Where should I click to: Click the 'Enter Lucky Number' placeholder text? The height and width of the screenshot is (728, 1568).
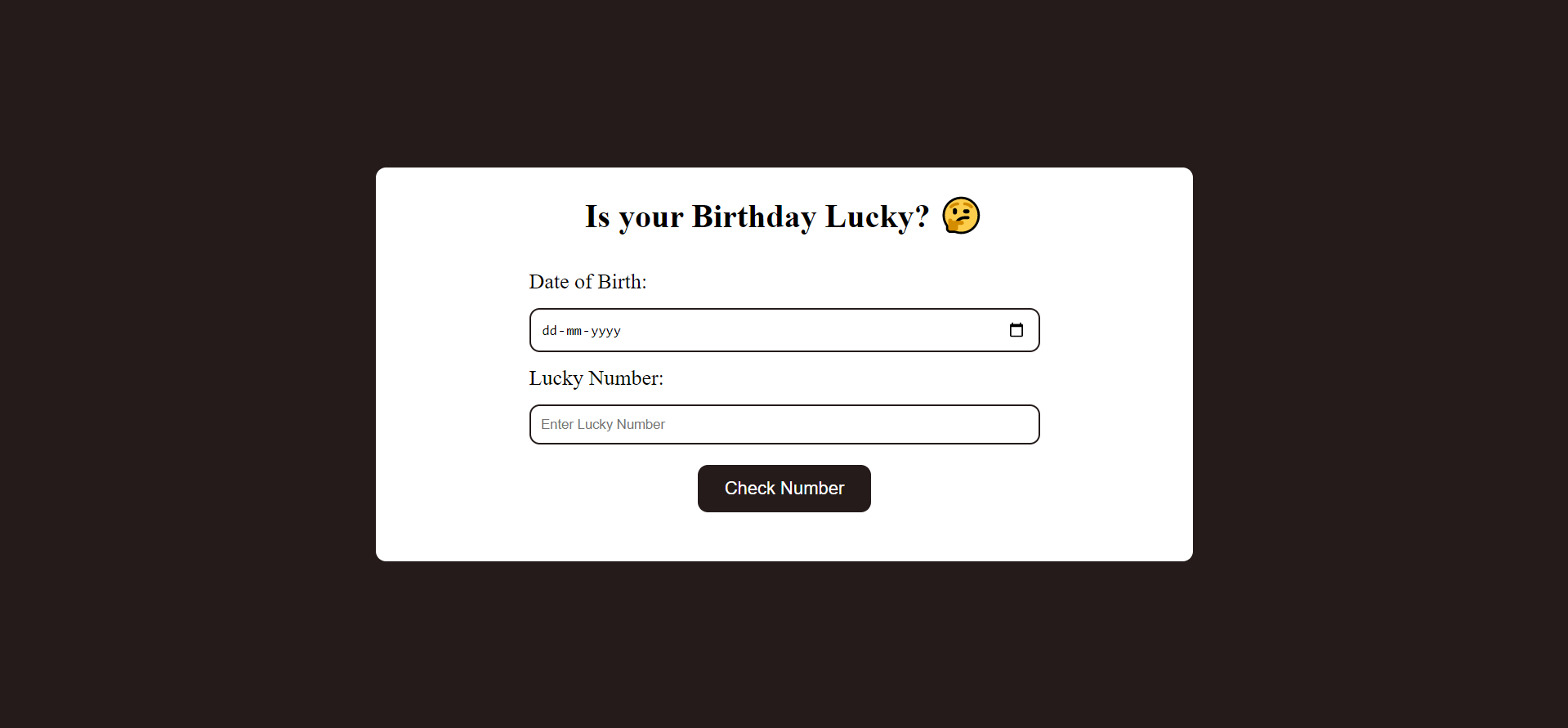(x=603, y=425)
